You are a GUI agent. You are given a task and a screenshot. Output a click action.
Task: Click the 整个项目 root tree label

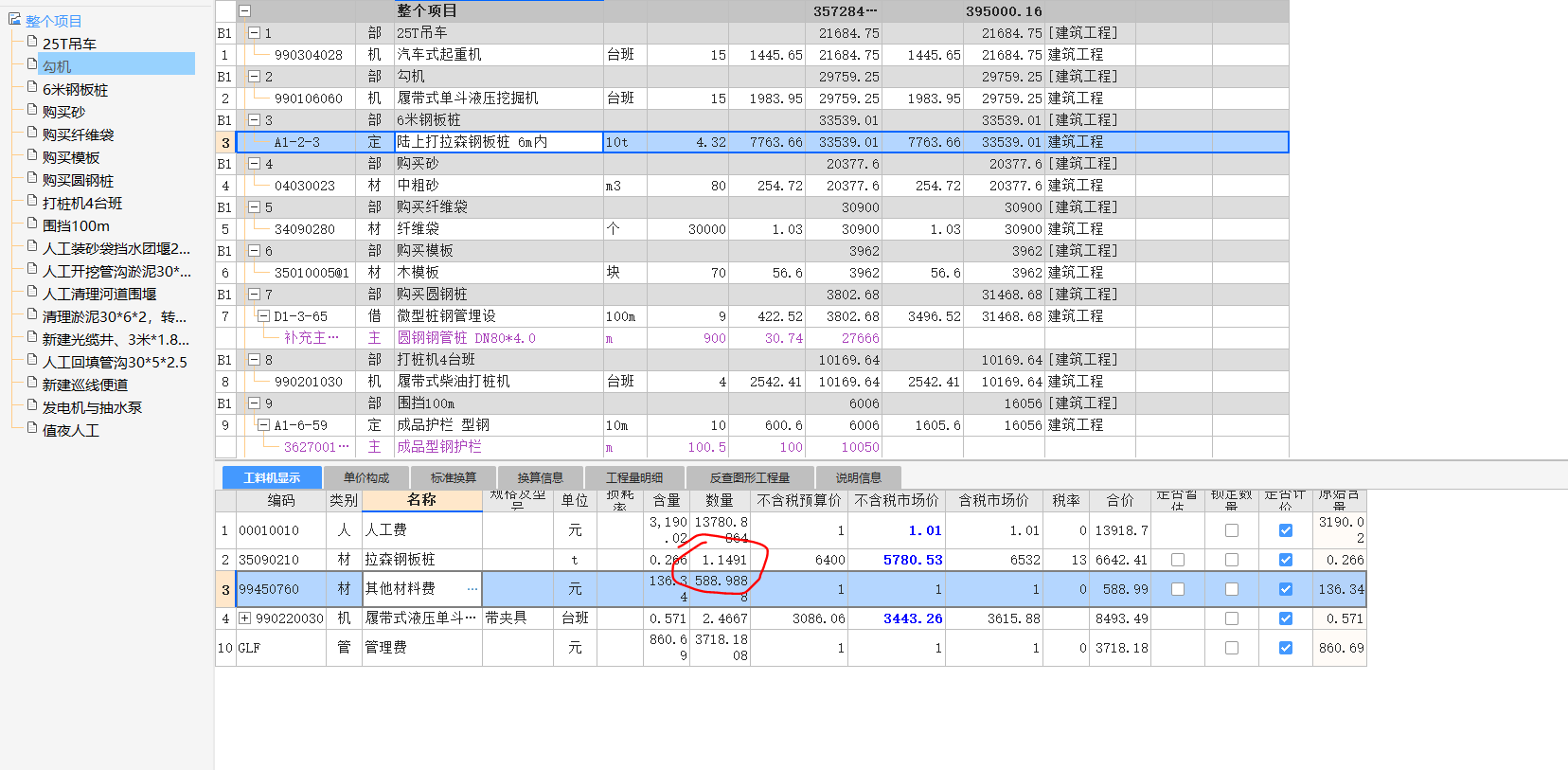pos(53,21)
